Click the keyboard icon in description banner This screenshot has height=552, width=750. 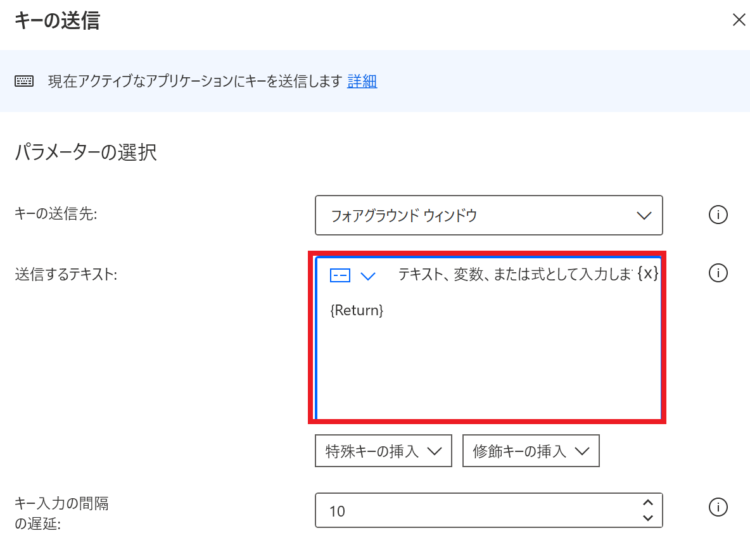(x=24, y=81)
